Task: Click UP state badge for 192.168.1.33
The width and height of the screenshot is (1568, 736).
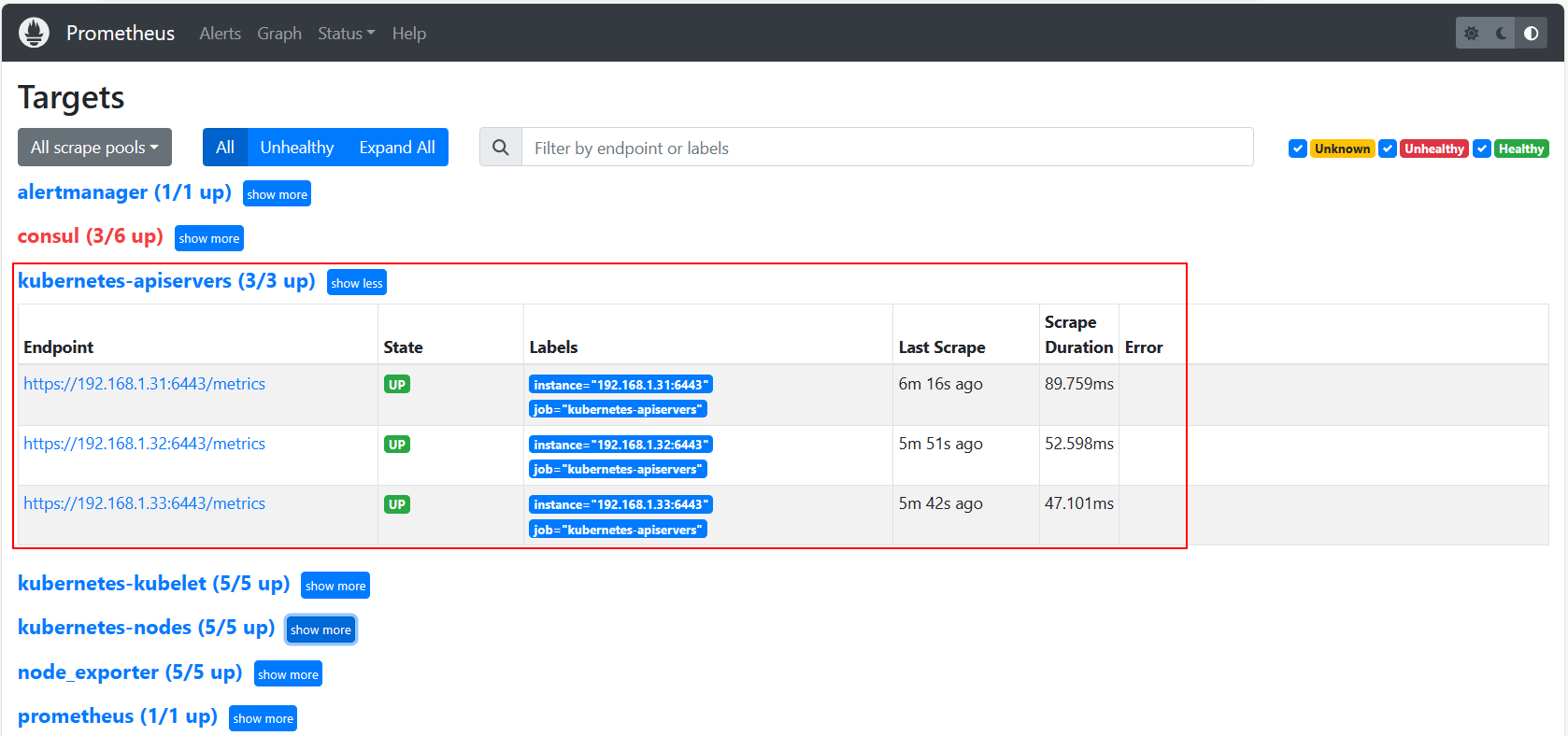Action: point(397,504)
